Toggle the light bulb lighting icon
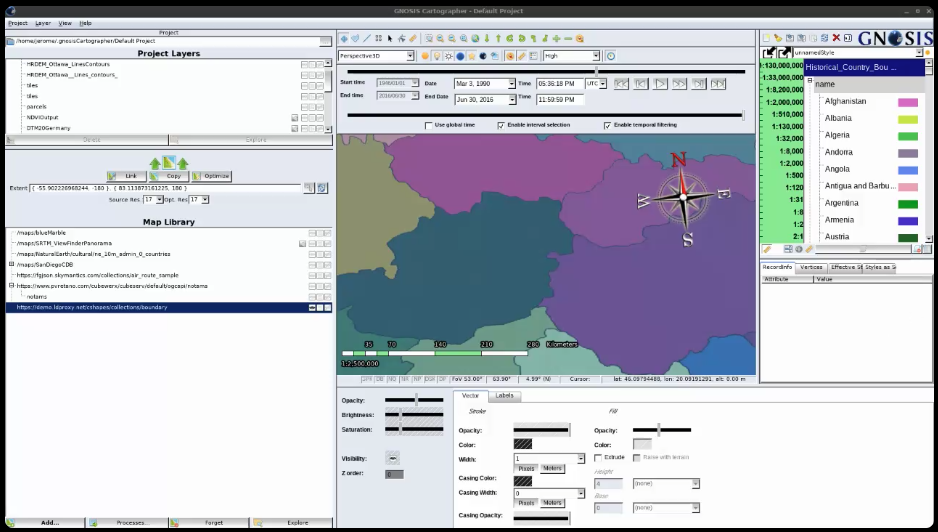938x532 pixels. 436,56
